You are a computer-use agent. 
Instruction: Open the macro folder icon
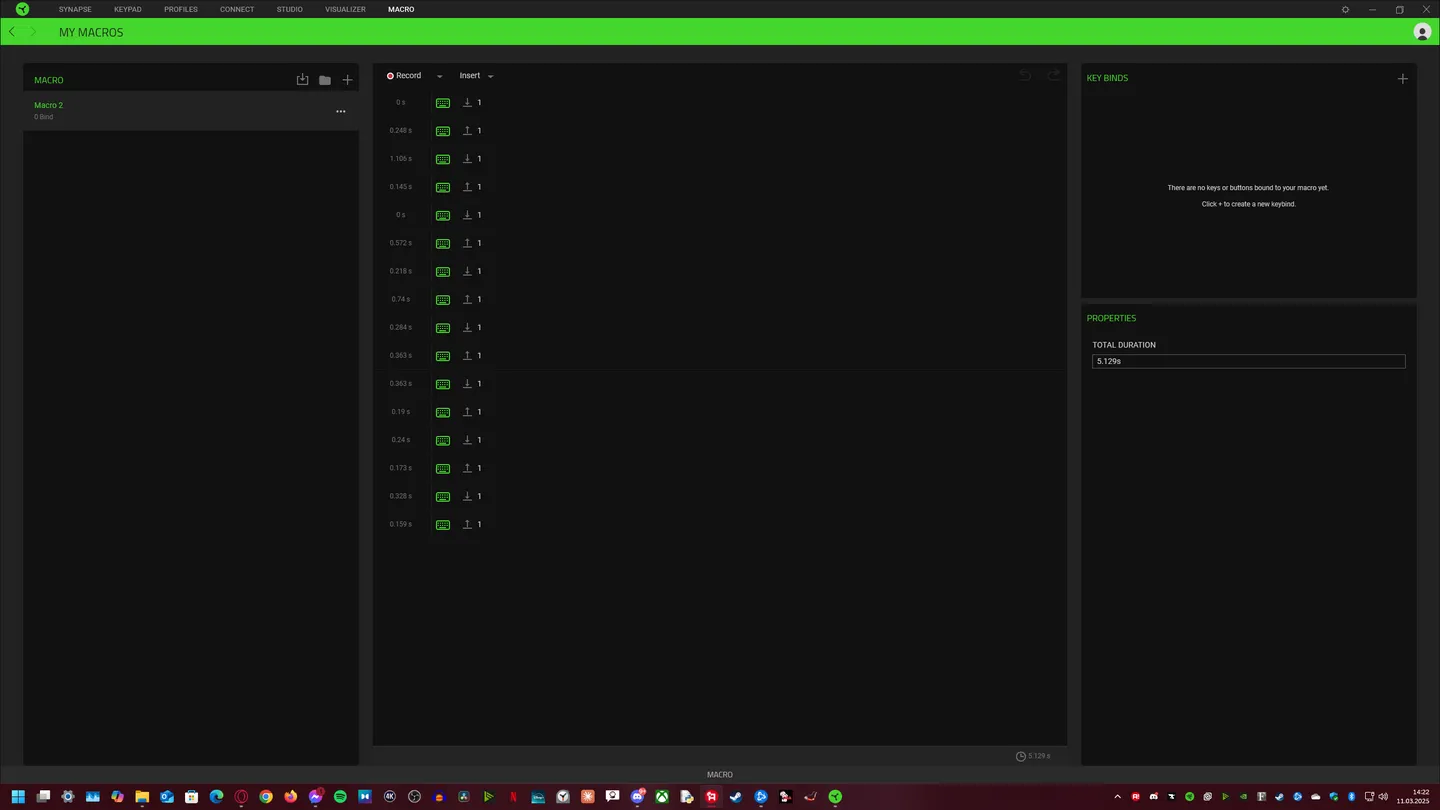coord(325,80)
